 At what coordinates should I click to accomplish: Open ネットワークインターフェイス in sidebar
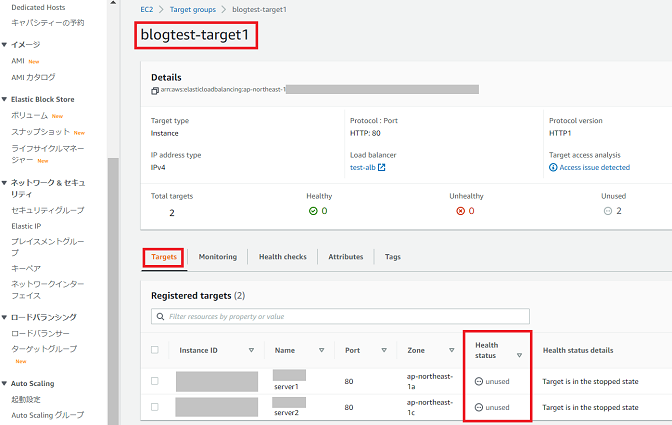48,290
